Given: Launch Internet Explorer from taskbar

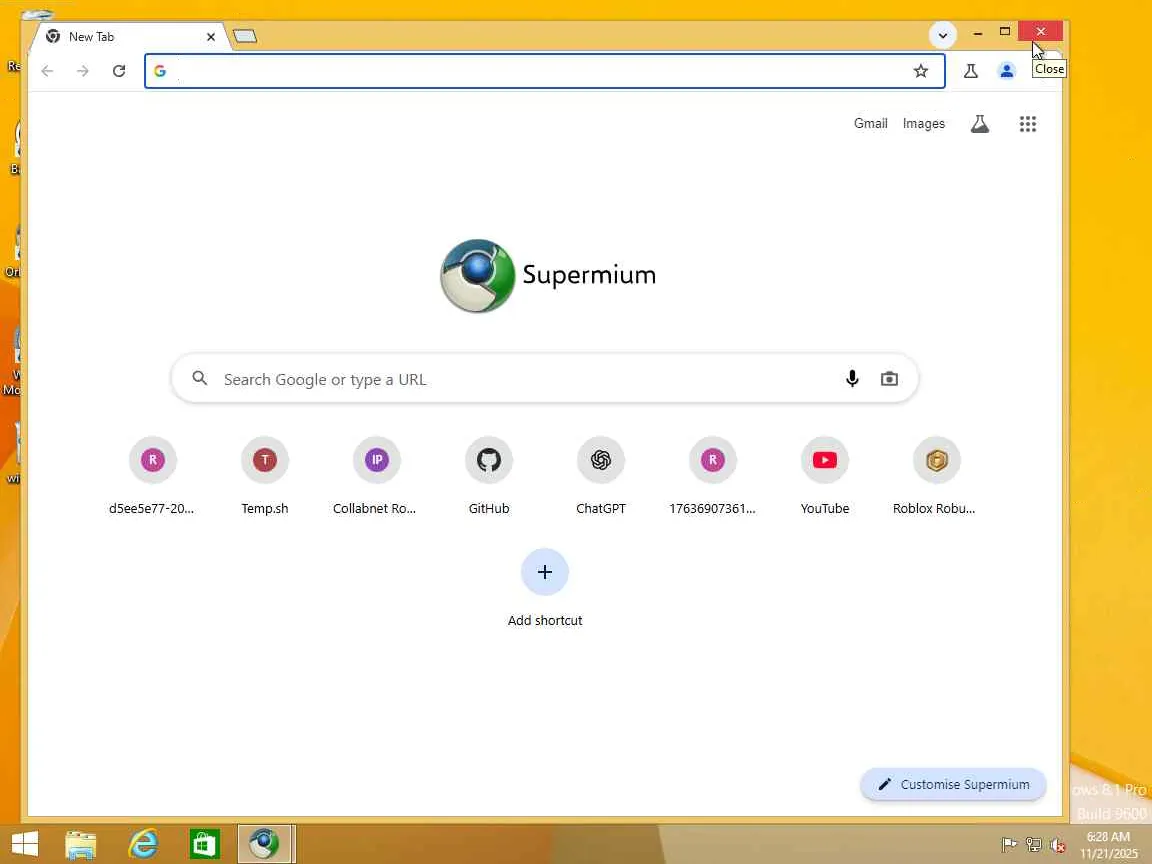Looking at the screenshot, I should click(x=143, y=843).
